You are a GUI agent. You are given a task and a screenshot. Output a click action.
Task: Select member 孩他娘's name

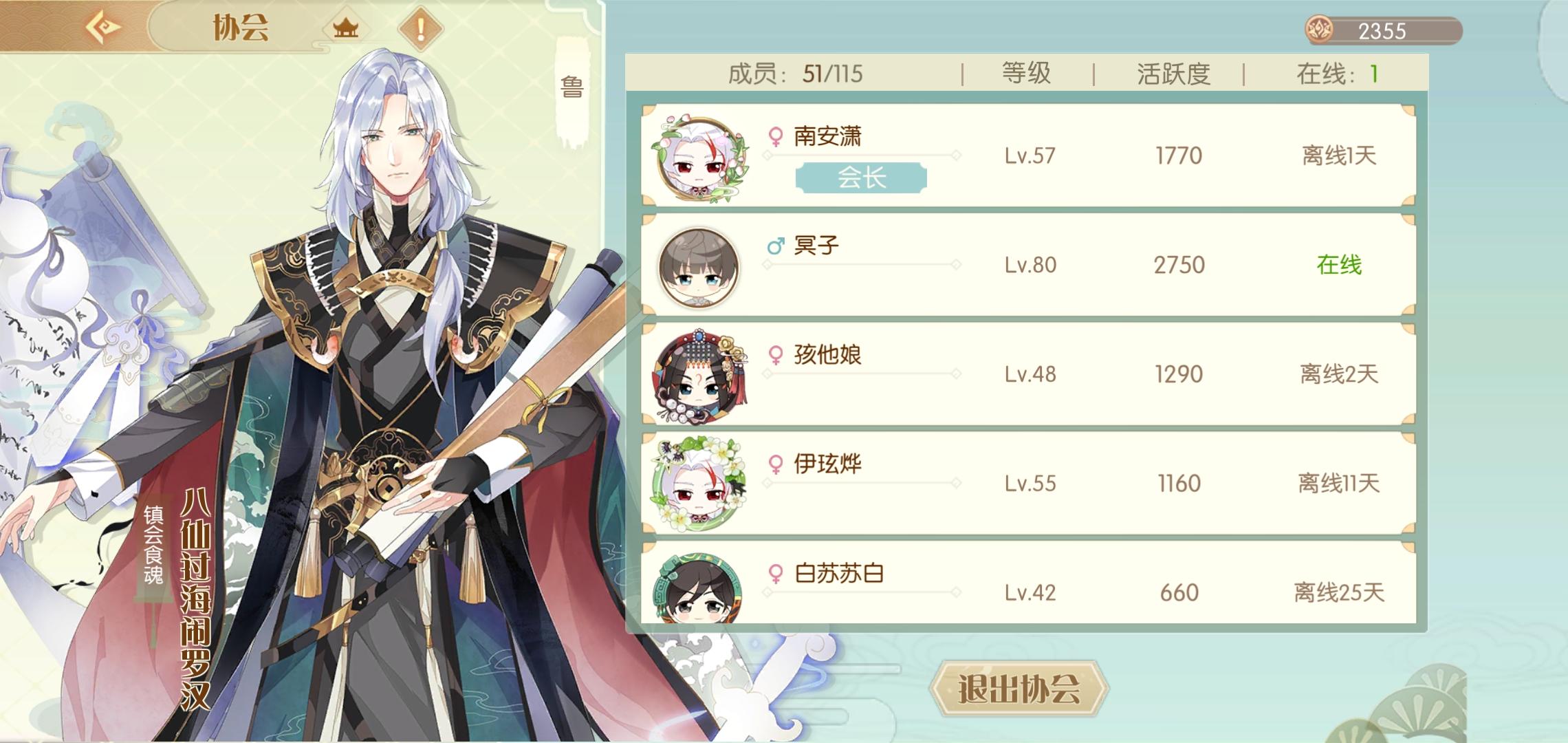pyautogui.click(x=827, y=355)
